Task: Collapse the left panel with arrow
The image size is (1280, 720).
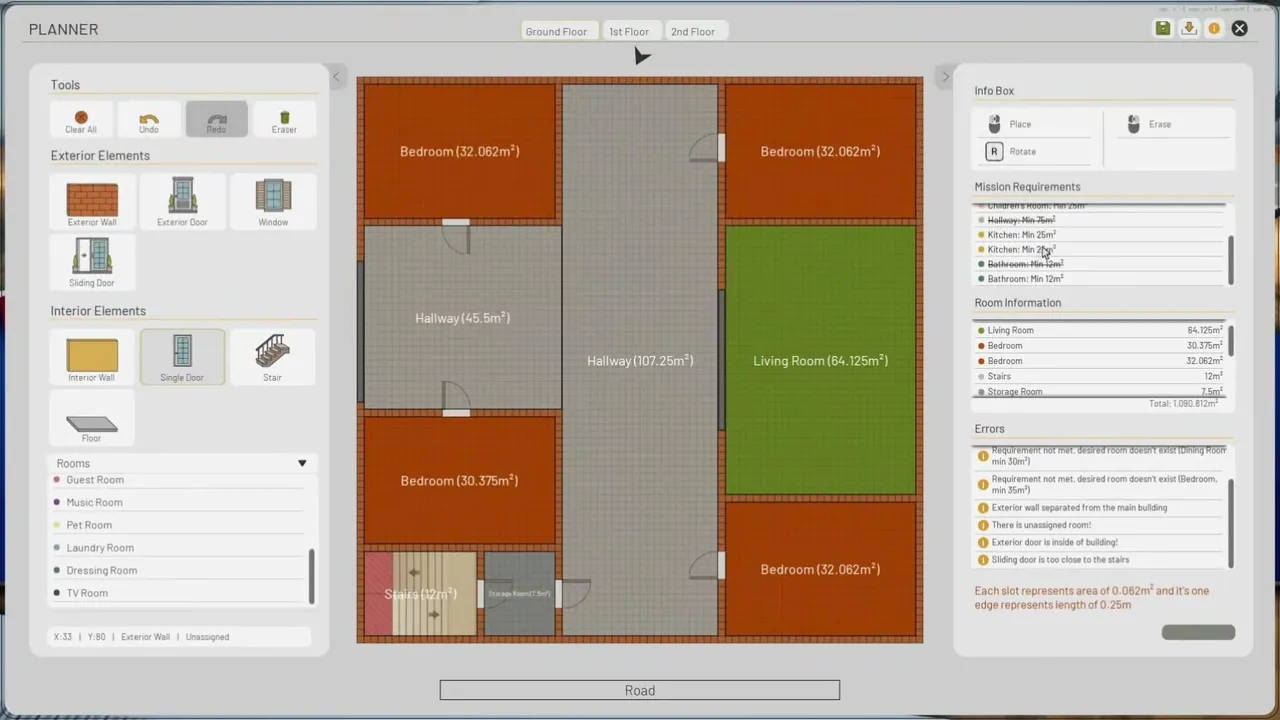Action: 336,77
